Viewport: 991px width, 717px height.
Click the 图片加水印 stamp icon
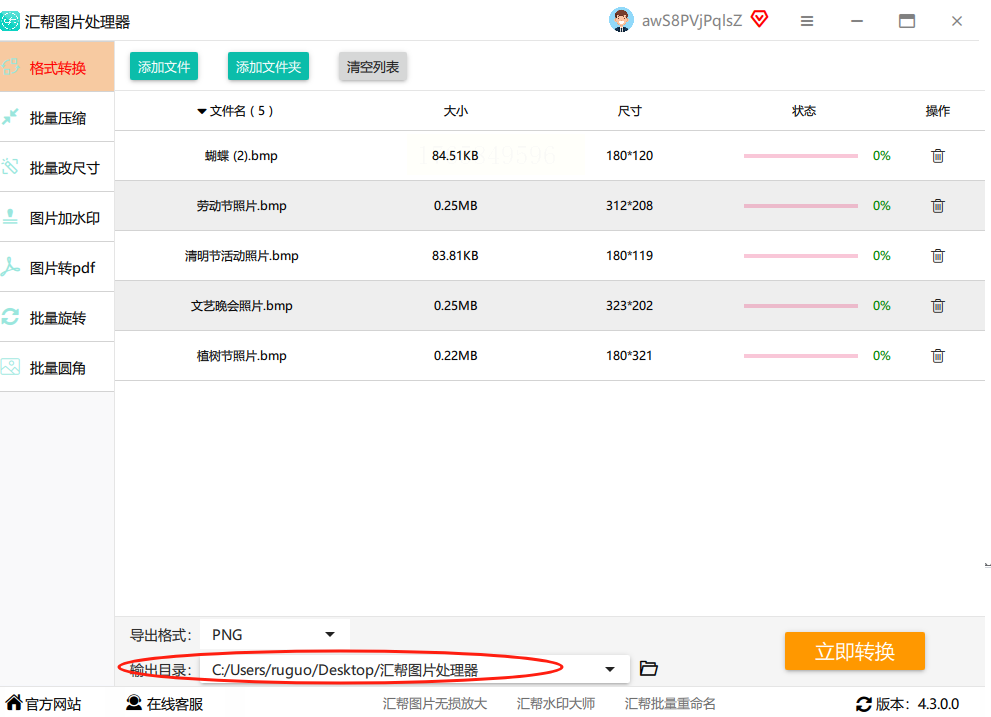11,217
